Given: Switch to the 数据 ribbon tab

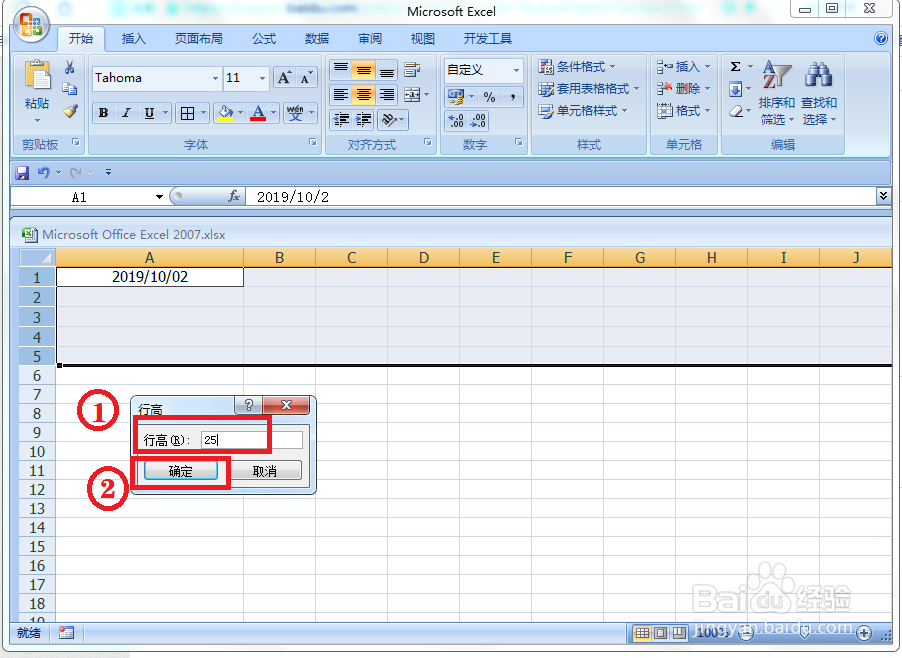Looking at the screenshot, I should coord(317,39).
